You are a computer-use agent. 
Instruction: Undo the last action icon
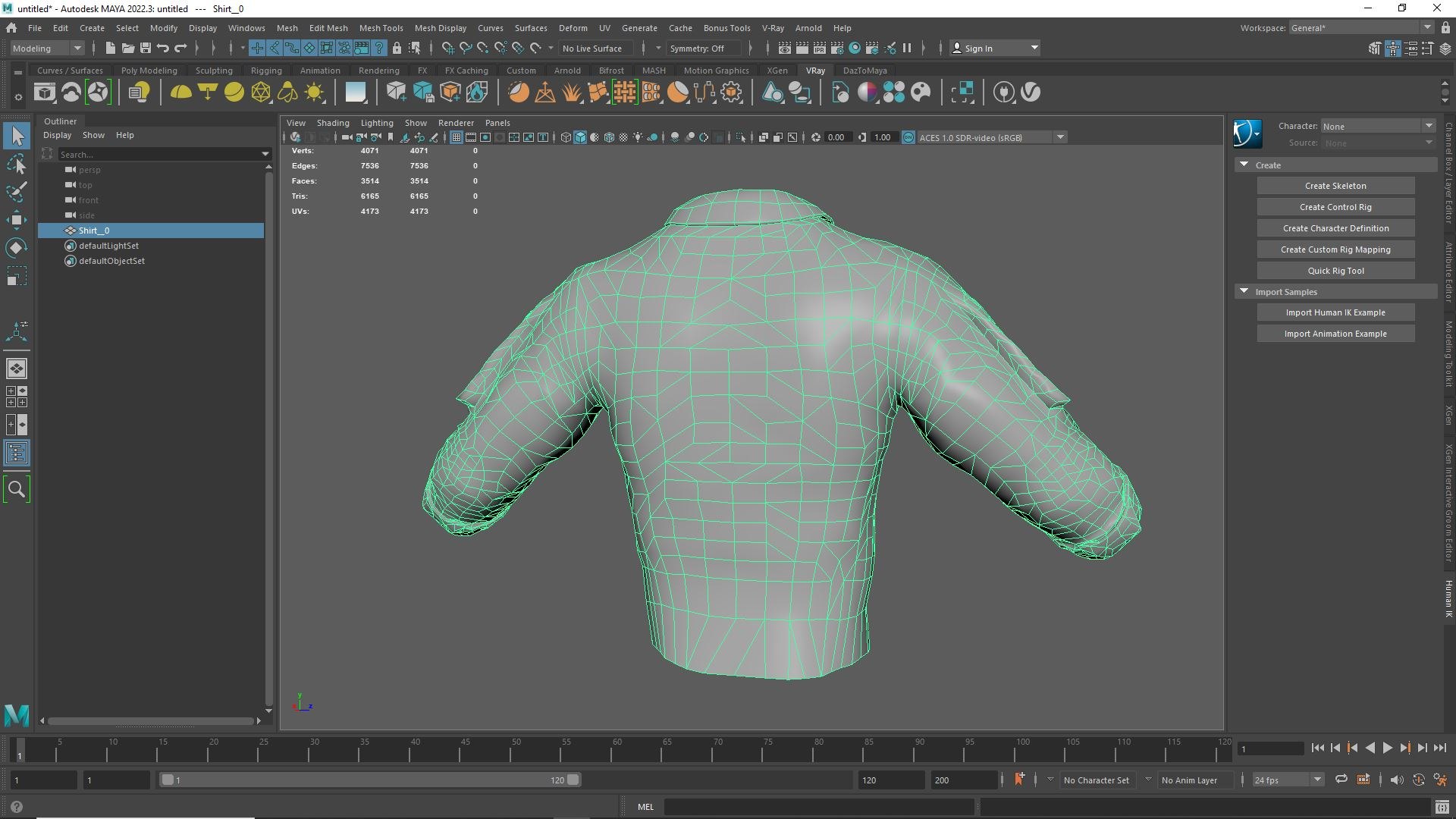point(163,48)
